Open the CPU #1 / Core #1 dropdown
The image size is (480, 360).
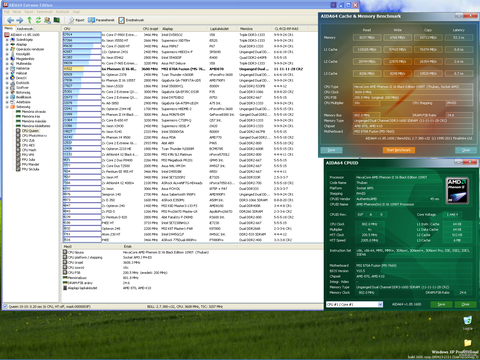pyautogui.click(x=354, y=304)
